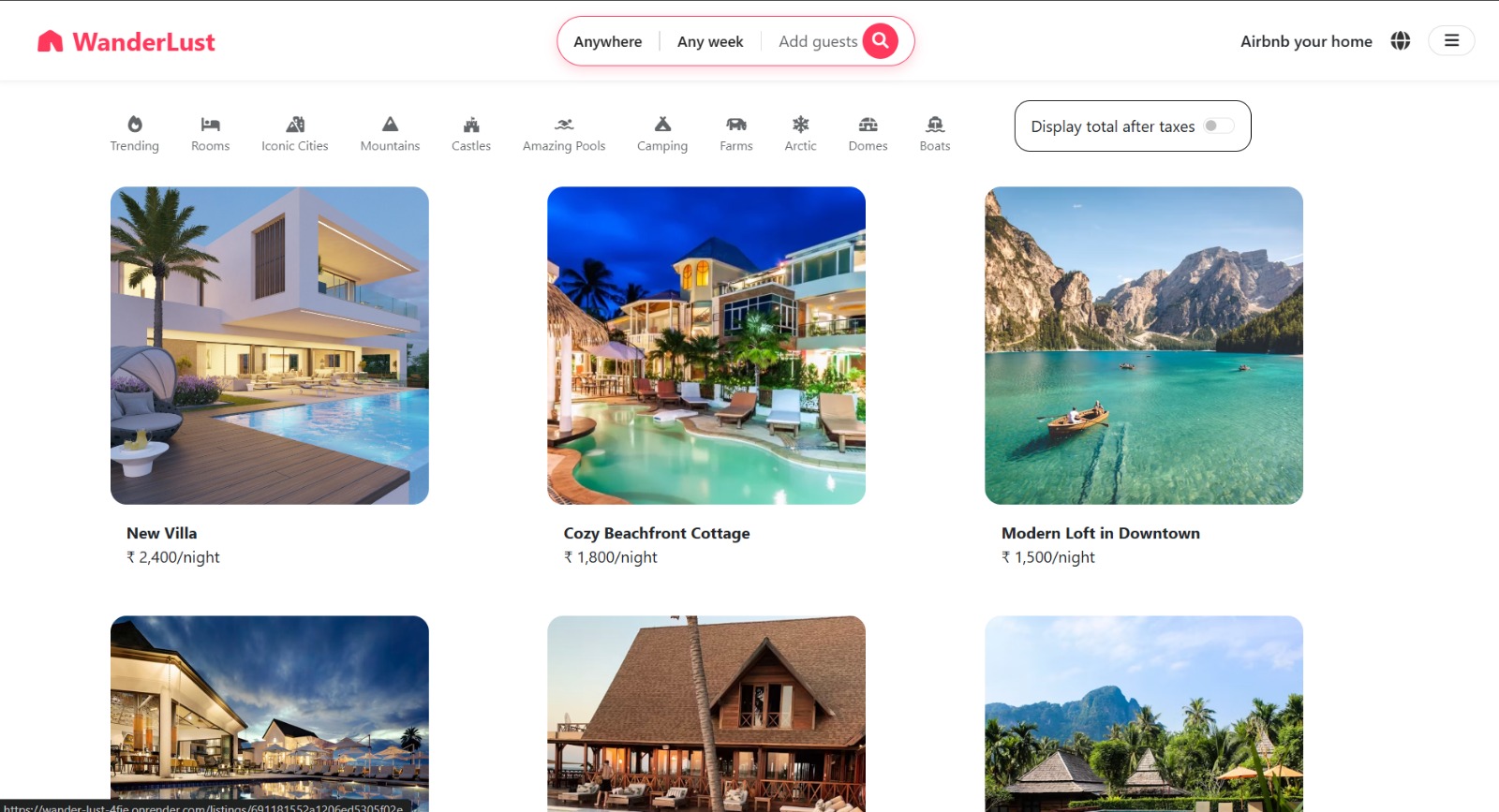Viewport: 1499px width, 812px height.
Task: Select the Iconic Cities icon
Action: pyautogui.click(x=295, y=124)
